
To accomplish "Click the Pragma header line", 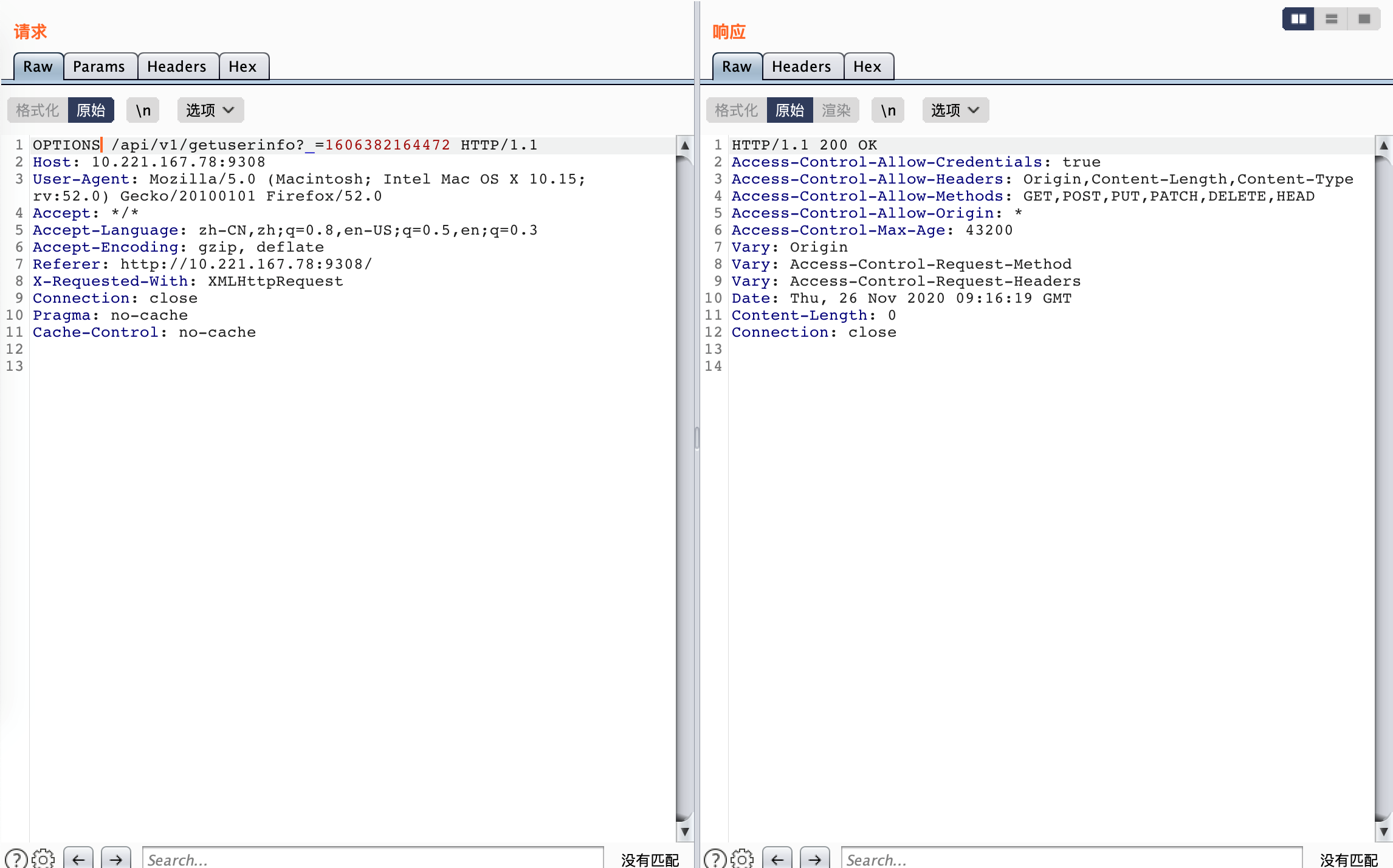I will click(x=110, y=315).
